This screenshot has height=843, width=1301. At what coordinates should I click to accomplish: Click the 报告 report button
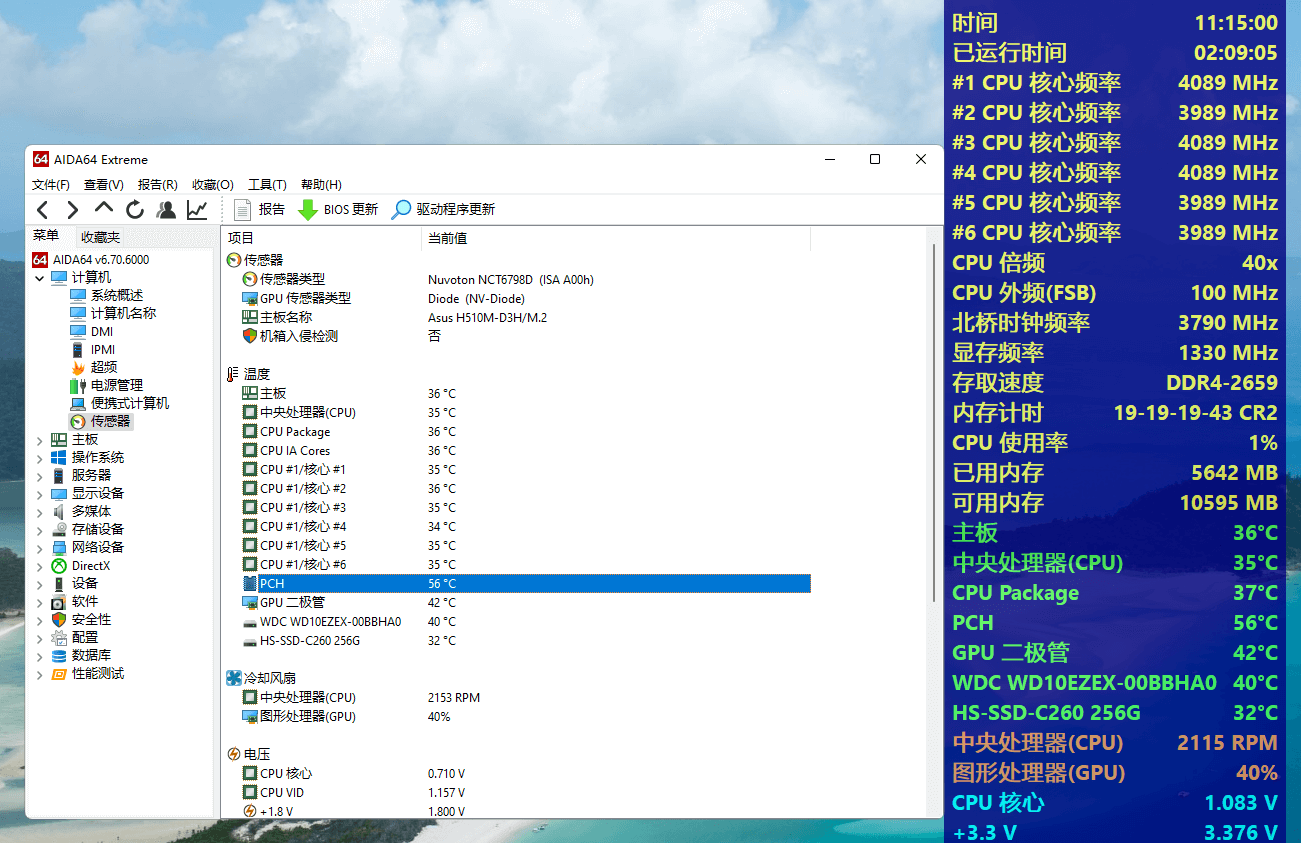click(x=259, y=210)
